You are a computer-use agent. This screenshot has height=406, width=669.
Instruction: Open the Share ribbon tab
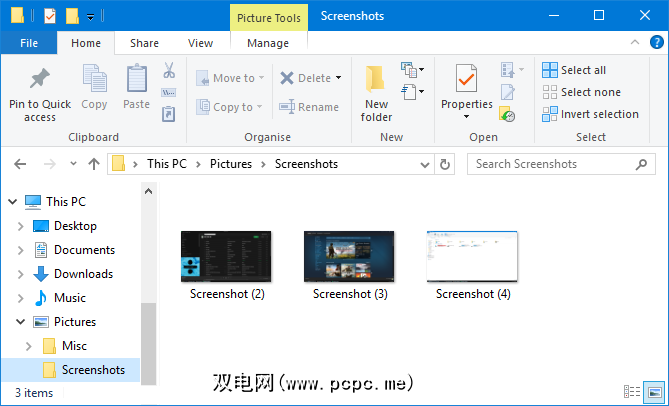pos(144,43)
